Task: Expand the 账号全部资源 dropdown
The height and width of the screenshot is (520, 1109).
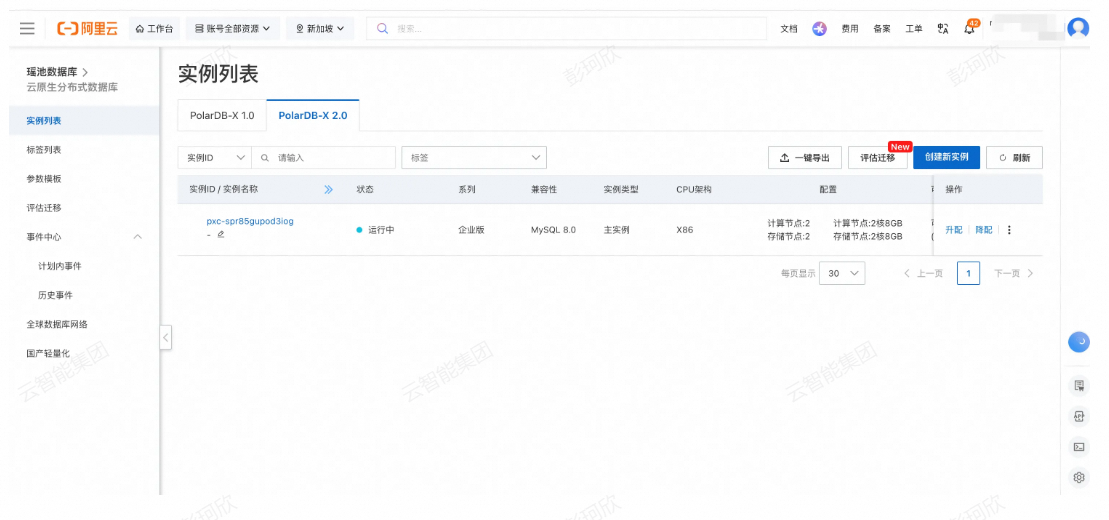Action: (233, 28)
